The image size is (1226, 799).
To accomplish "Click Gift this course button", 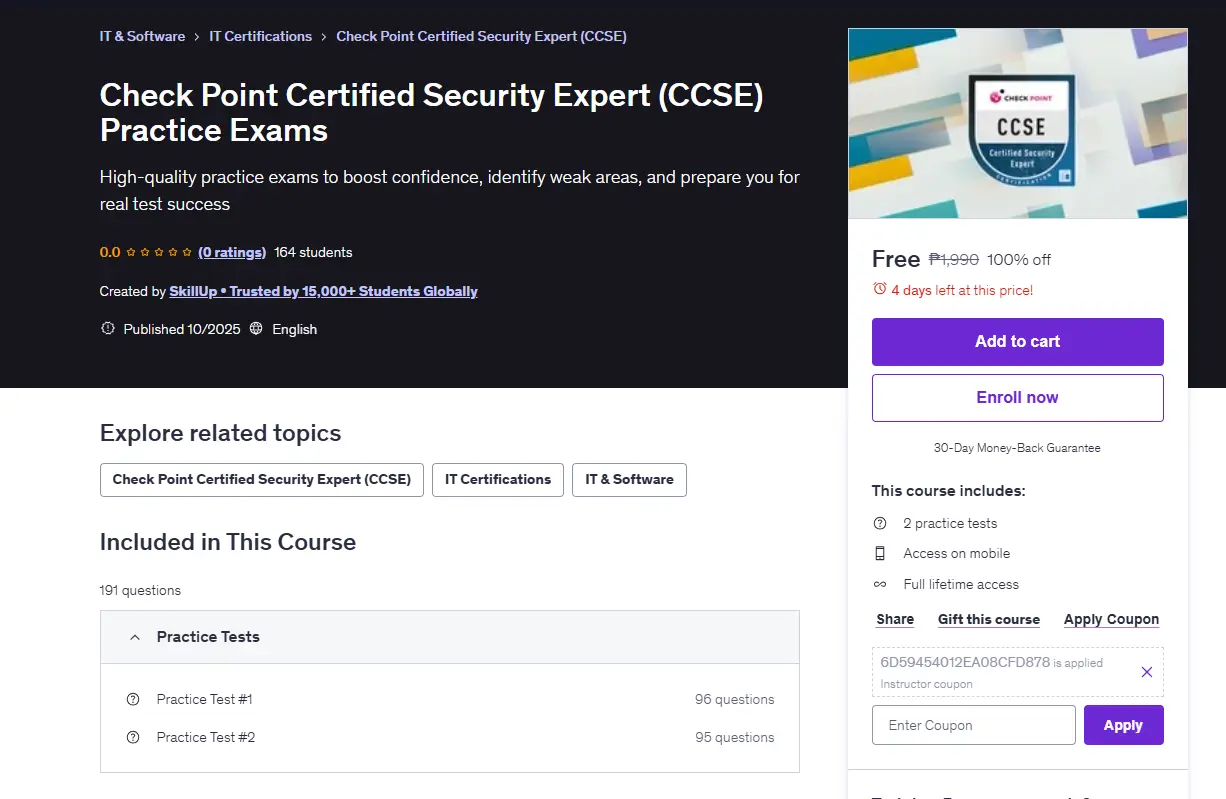I will (989, 619).
